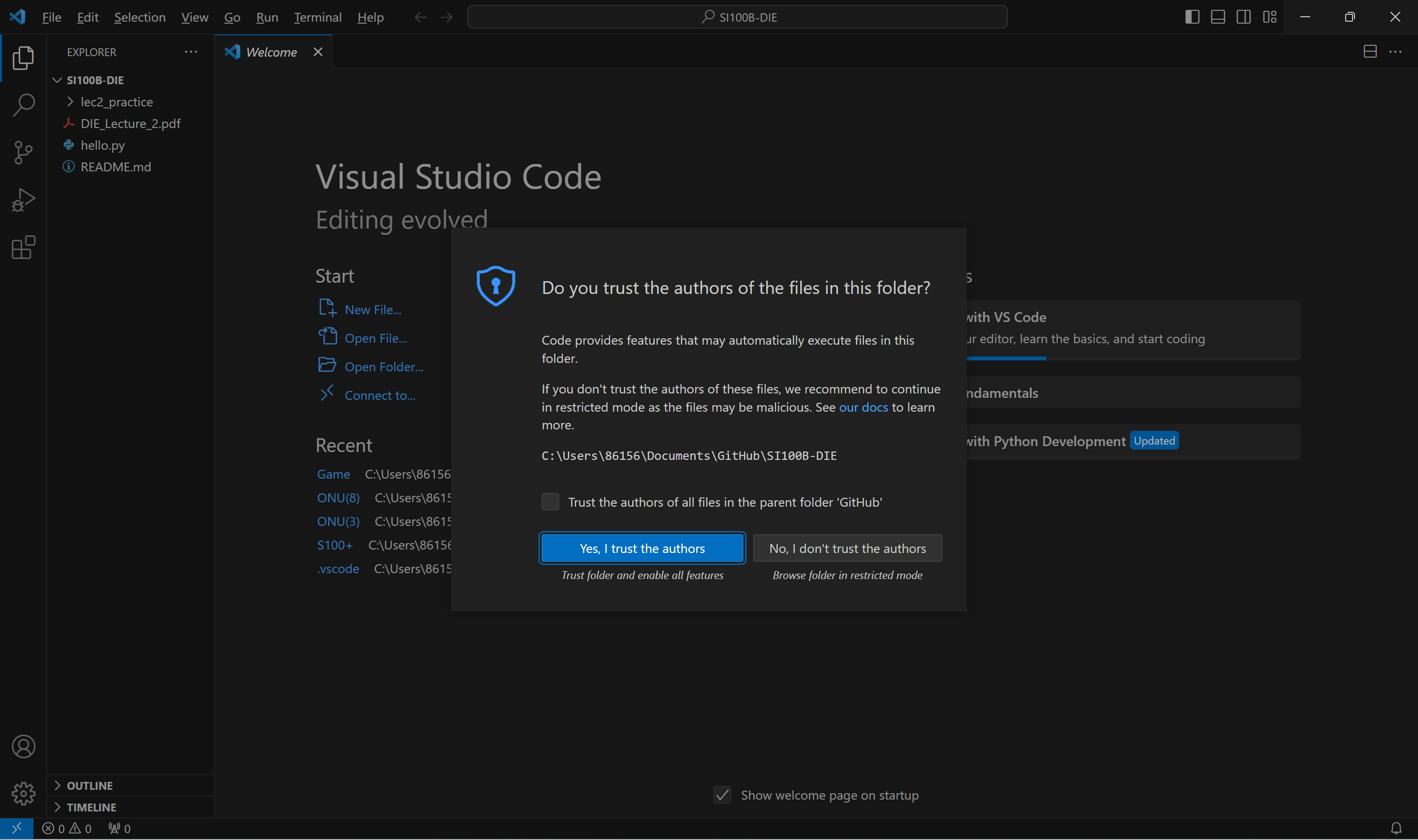Click No, I don't trust the authors

[847, 549]
